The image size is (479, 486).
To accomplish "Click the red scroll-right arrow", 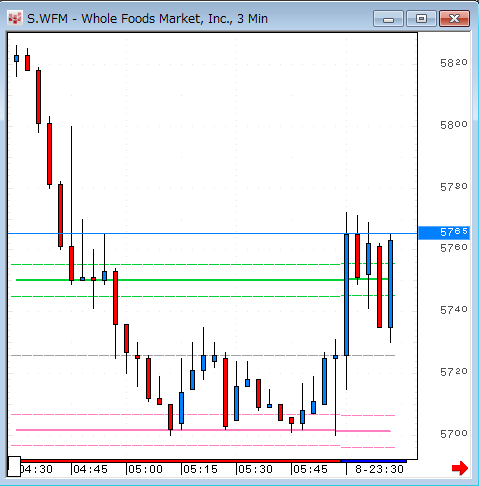I will click(x=460, y=468).
